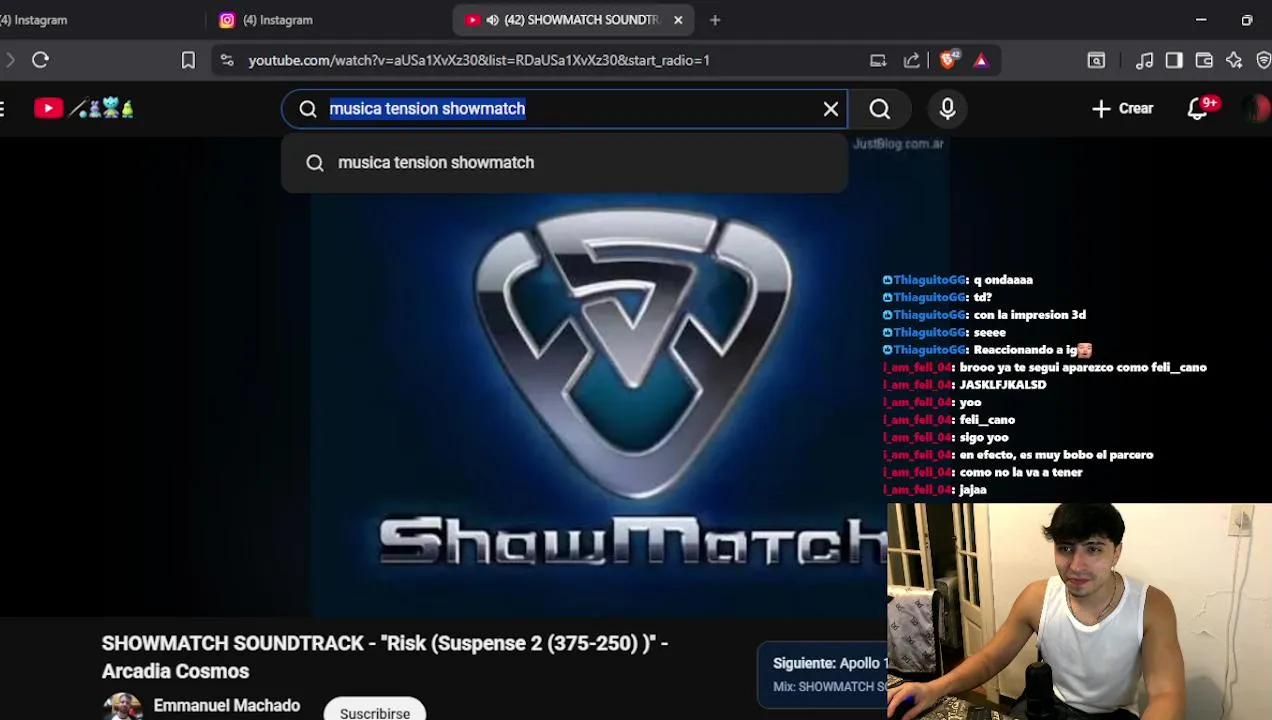Screen dimensions: 1272x720
Task: Open the Brave playlist music-note icon
Action: tap(1145, 60)
